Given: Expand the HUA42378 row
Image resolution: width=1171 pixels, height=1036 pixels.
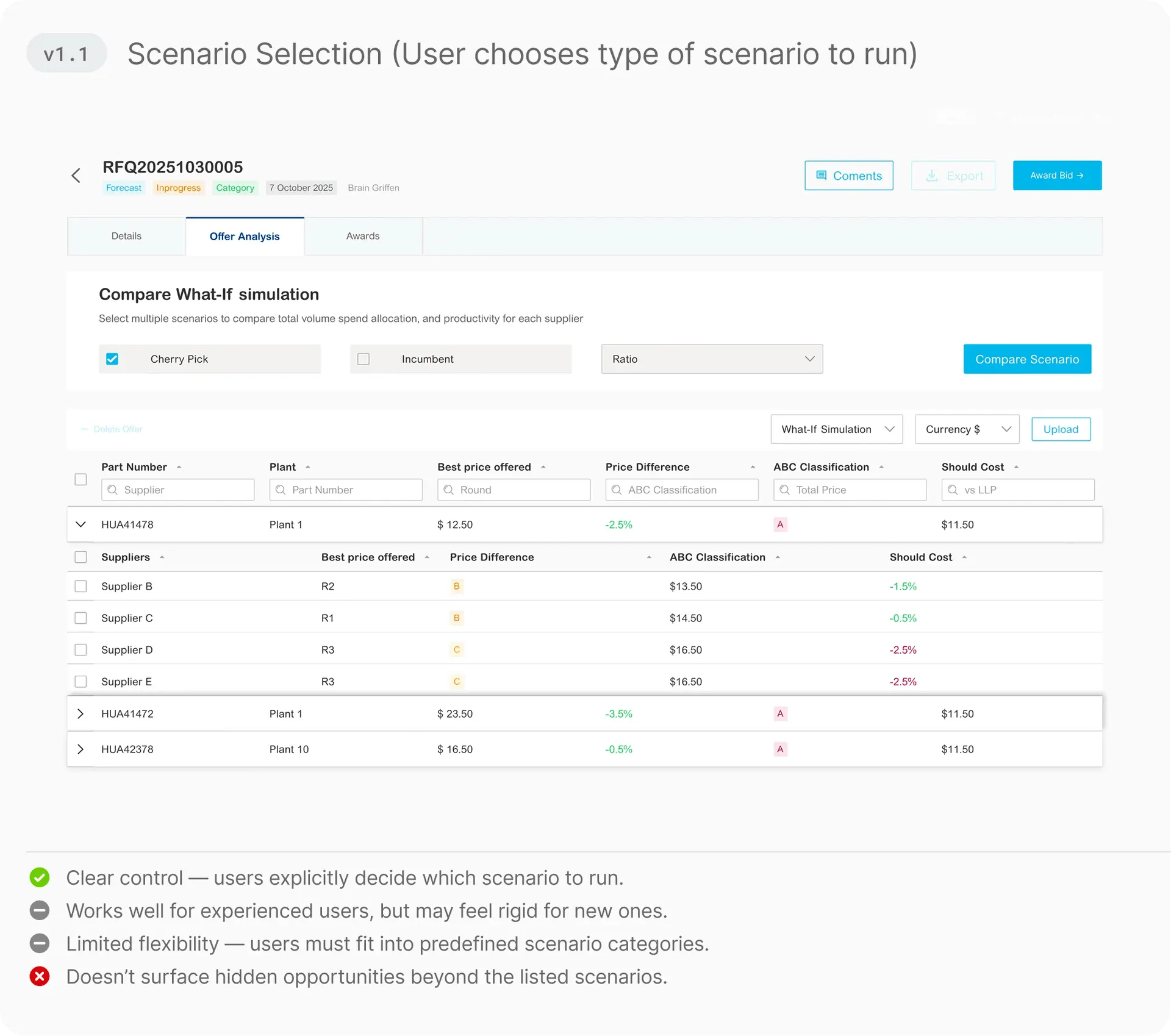Looking at the screenshot, I should (x=81, y=749).
